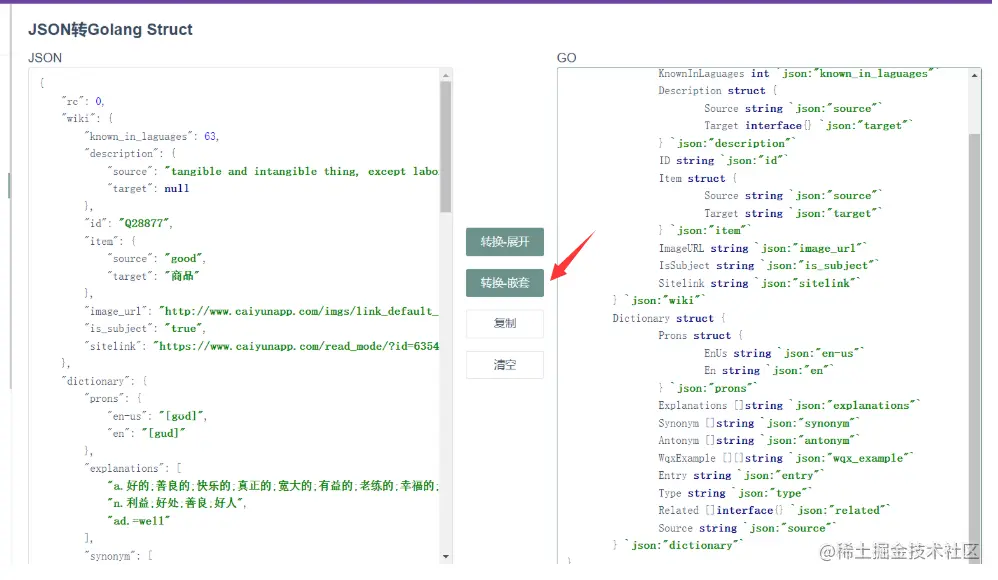Screen dimensions: 998x580
Task: Click the "Explanations []string" line
Action: [789, 406]
